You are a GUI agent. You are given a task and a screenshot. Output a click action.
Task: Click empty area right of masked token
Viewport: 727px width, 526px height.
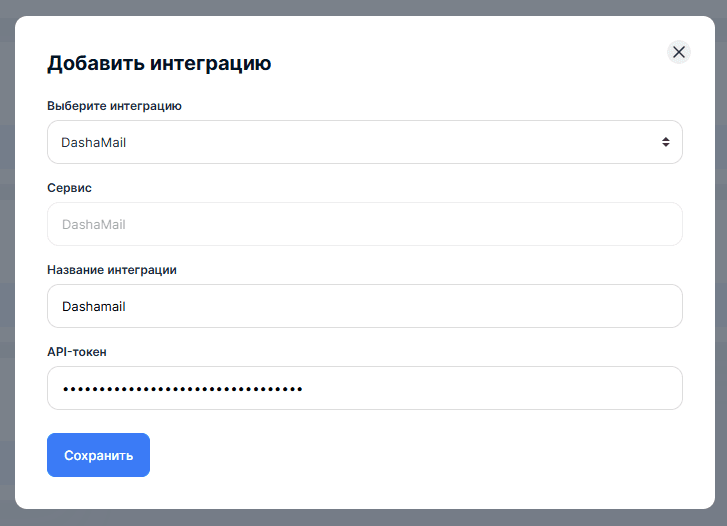coord(500,388)
